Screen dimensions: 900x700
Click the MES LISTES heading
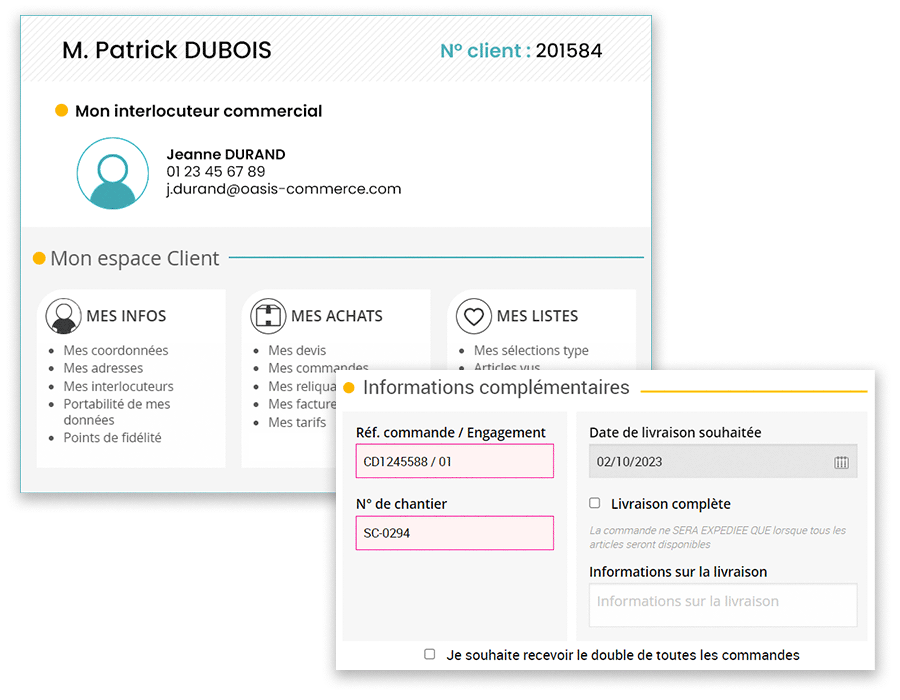537,316
